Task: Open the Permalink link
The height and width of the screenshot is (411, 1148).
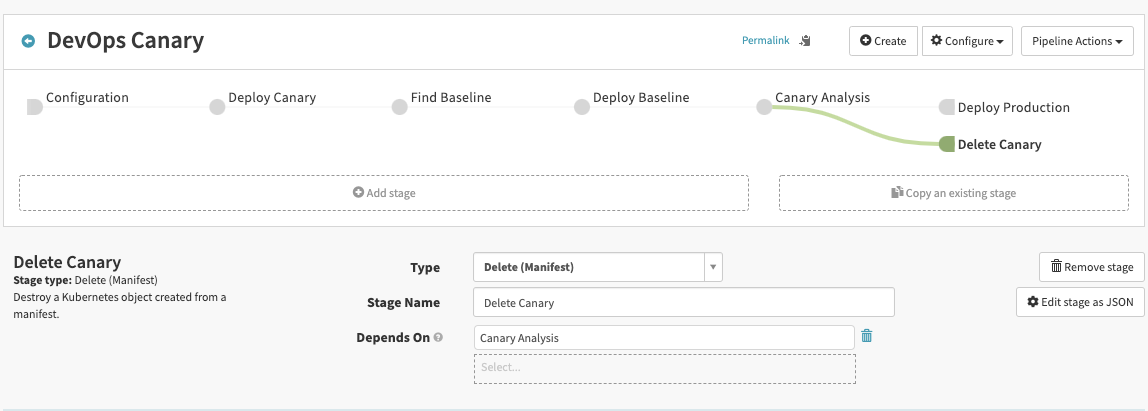Action: [765, 41]
